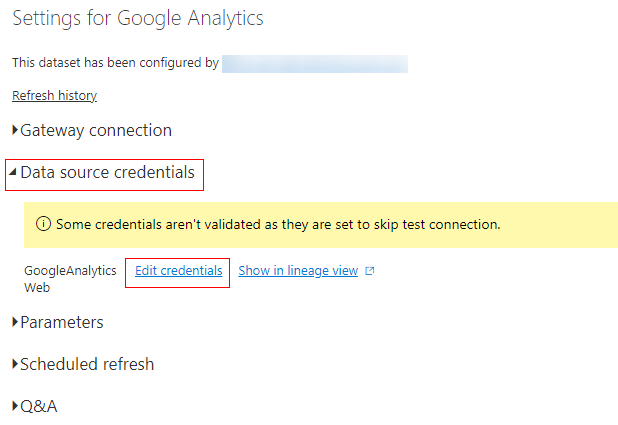Open the Edit credentials link
618x425 pixels.
179,271
